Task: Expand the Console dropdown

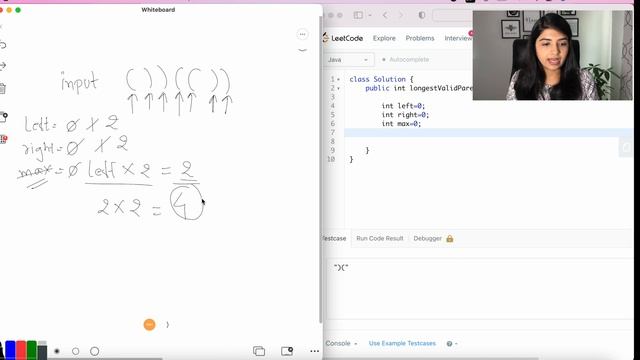Action: (x=341, y=343)
